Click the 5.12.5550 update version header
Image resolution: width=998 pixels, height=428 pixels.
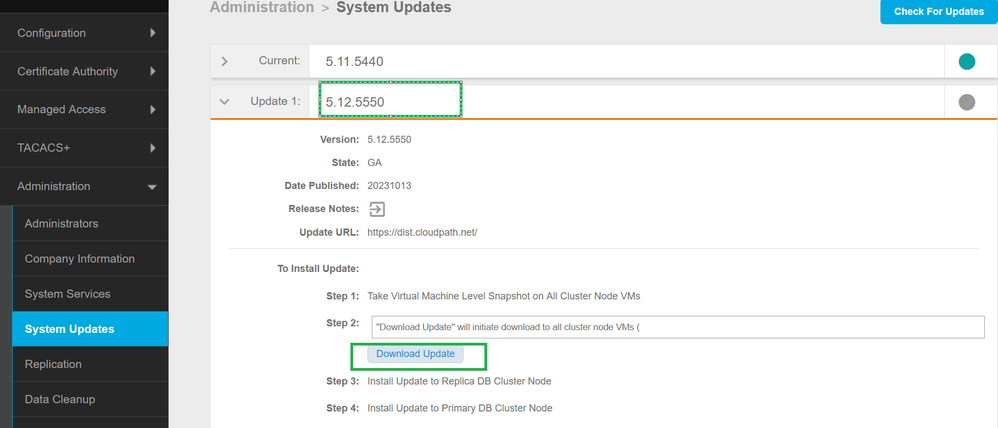390,102
